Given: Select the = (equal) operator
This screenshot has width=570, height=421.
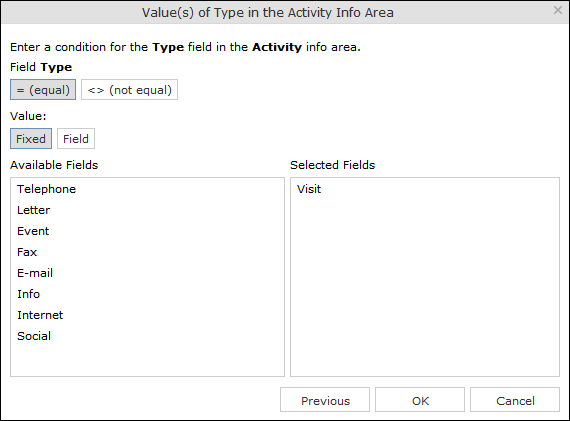Looking at the screenshot, I should pos(43,89).
